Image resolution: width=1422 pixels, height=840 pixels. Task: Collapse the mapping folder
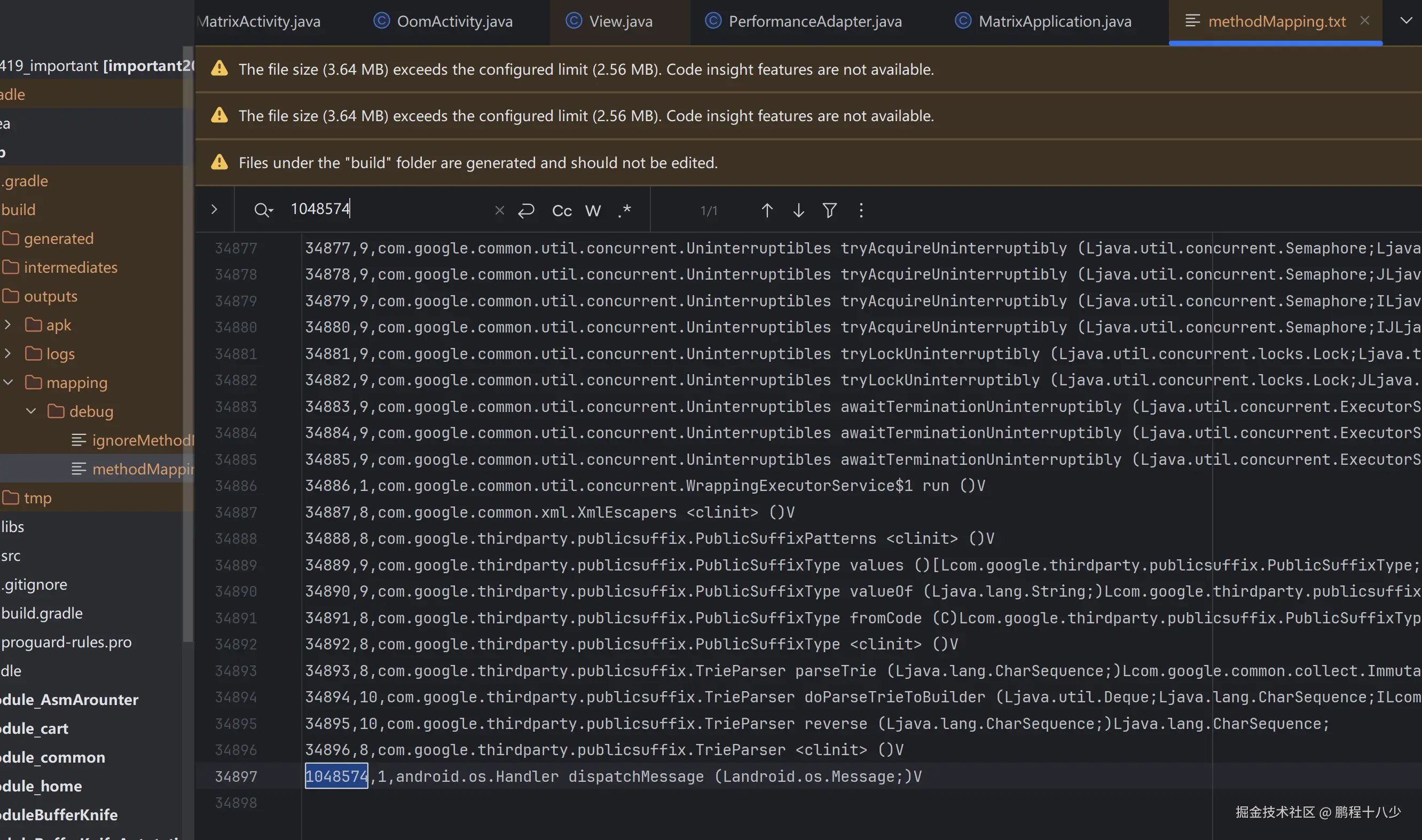[x=8, y=382]
